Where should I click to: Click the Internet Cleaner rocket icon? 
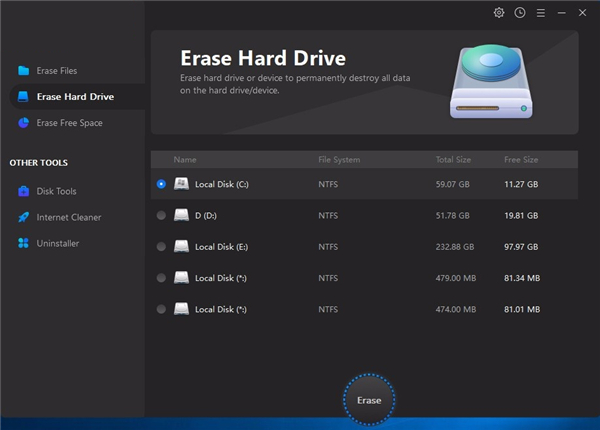[x=23, y=217]
